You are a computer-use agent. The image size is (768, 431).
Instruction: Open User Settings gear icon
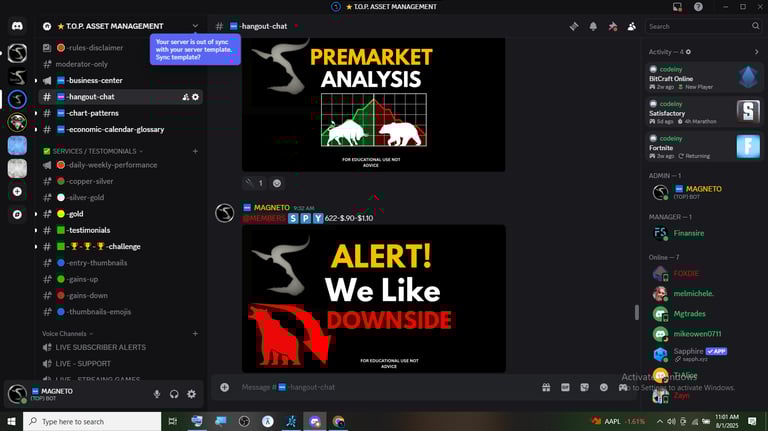coord(192,394)
